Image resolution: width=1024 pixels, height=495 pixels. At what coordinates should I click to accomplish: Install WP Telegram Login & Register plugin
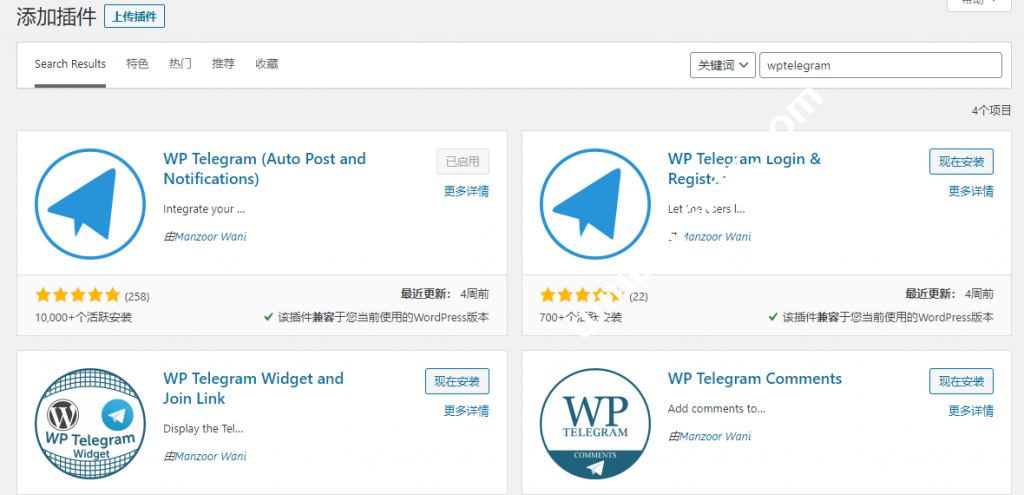click(x=961, y=161)
